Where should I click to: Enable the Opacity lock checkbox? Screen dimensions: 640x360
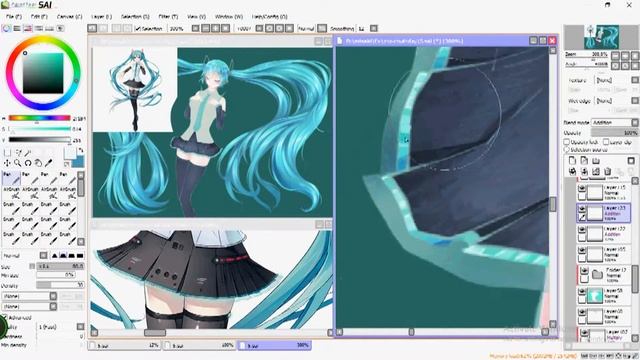pos(567,142)
